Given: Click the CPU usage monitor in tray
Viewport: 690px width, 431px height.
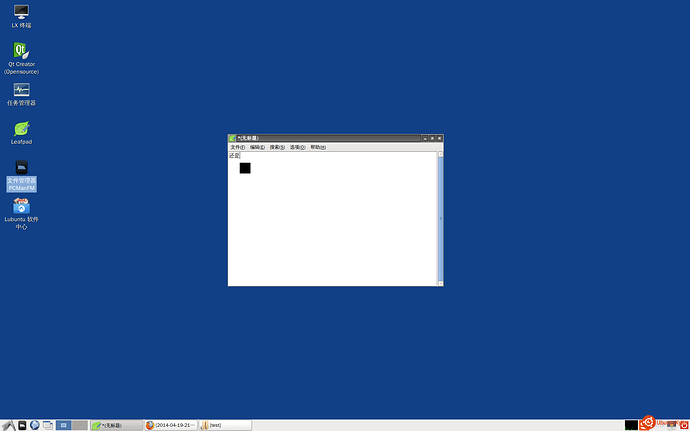Looking at the screenshot, I should click(631, 425).
